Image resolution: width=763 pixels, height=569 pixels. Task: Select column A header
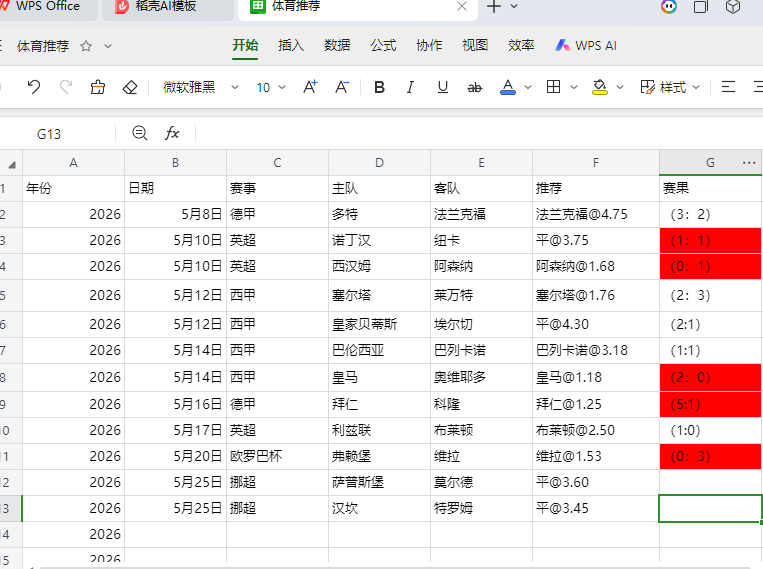coord(73,163)
